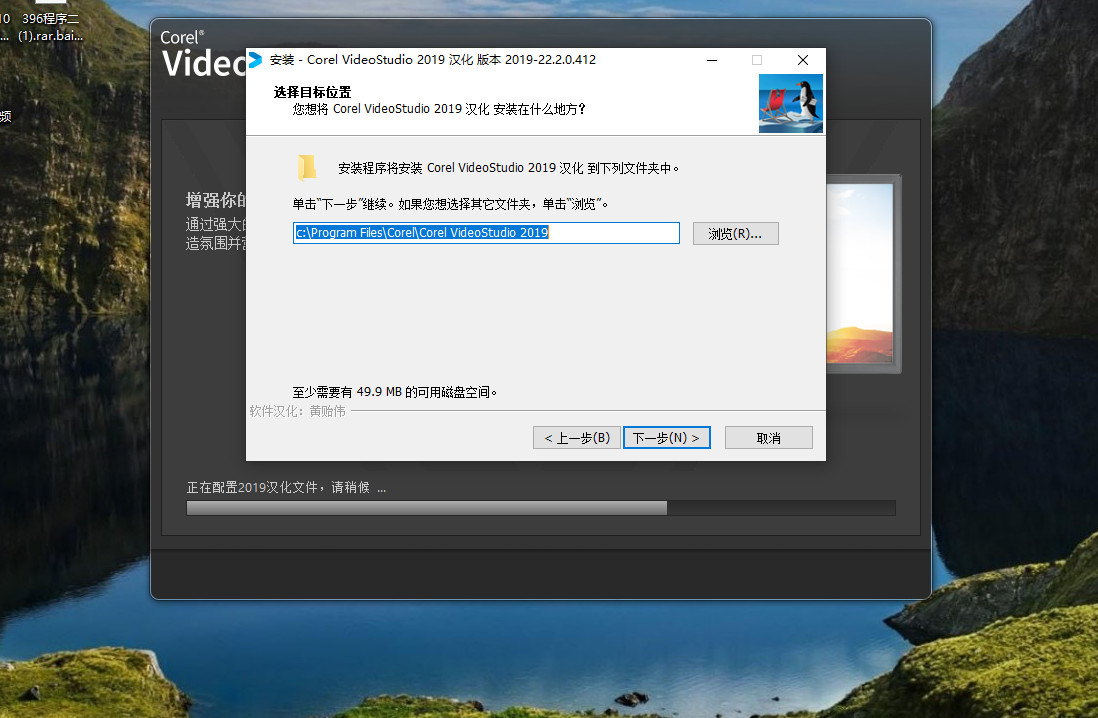The height and width of the screenshot is (718, 1098).
Task: Minimize the installer dialog window
Action: pos(712,60)
